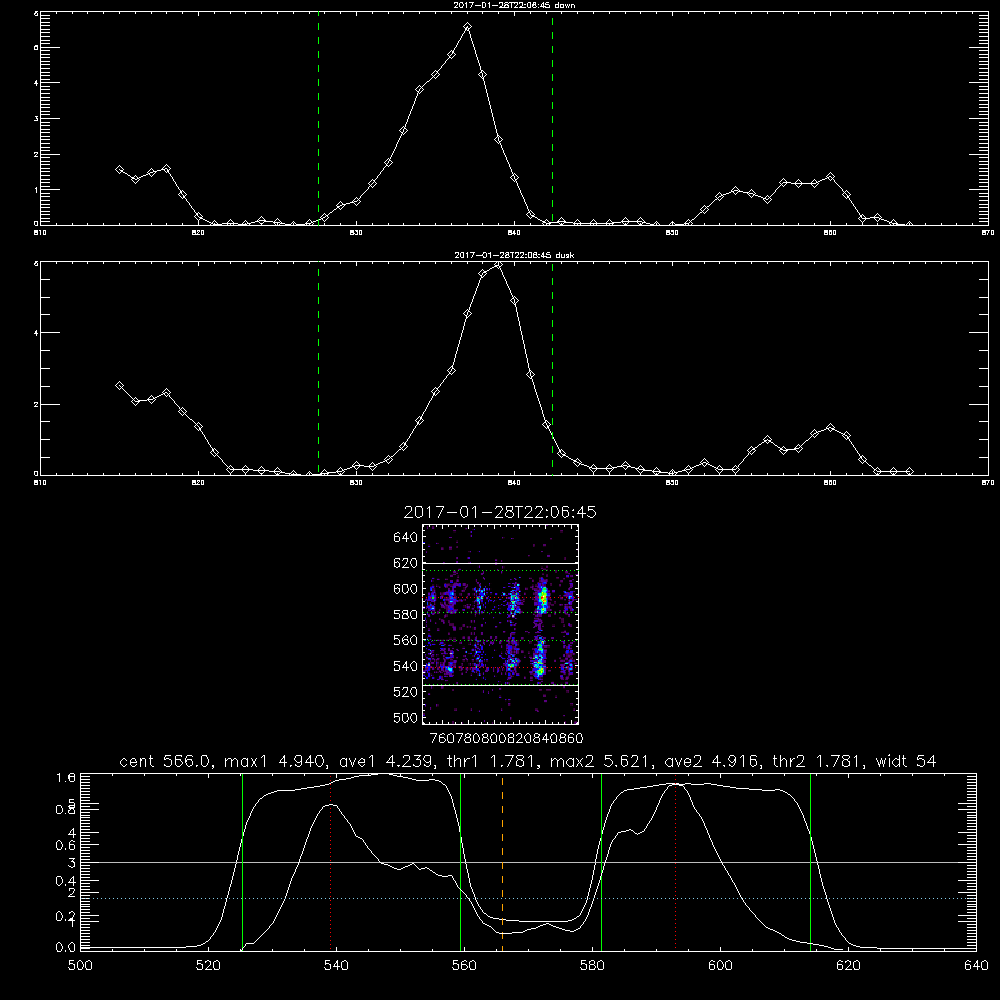Click the dawn plot title text
This screenshot has width=1000, height=1000.
(x=514, y=4)
